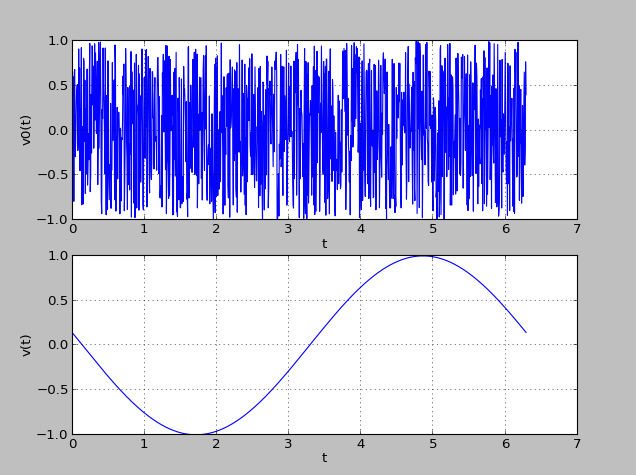The height and width of the screenshot is (475, 636).
Task: Click the v(t) y-axis label
Action: 26,346
